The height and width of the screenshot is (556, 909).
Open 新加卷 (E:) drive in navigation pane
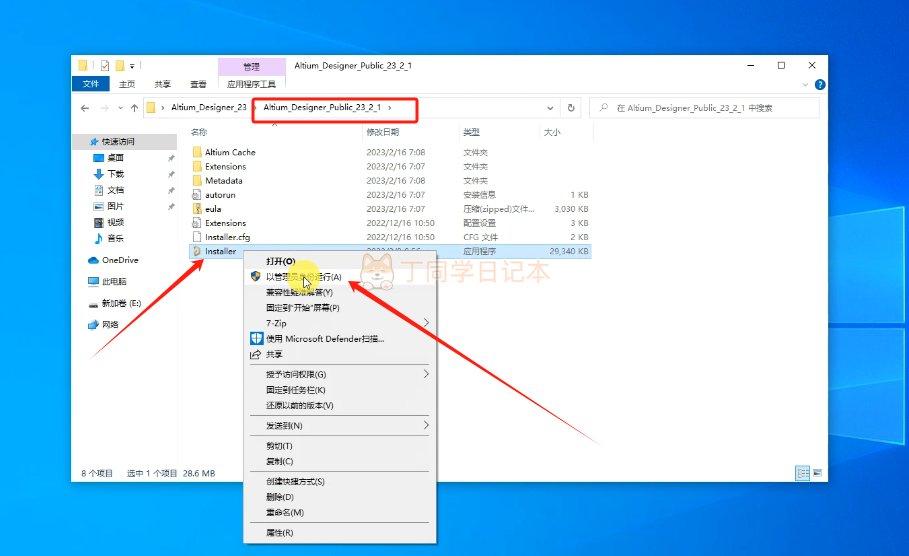click(x=121, y=303)
